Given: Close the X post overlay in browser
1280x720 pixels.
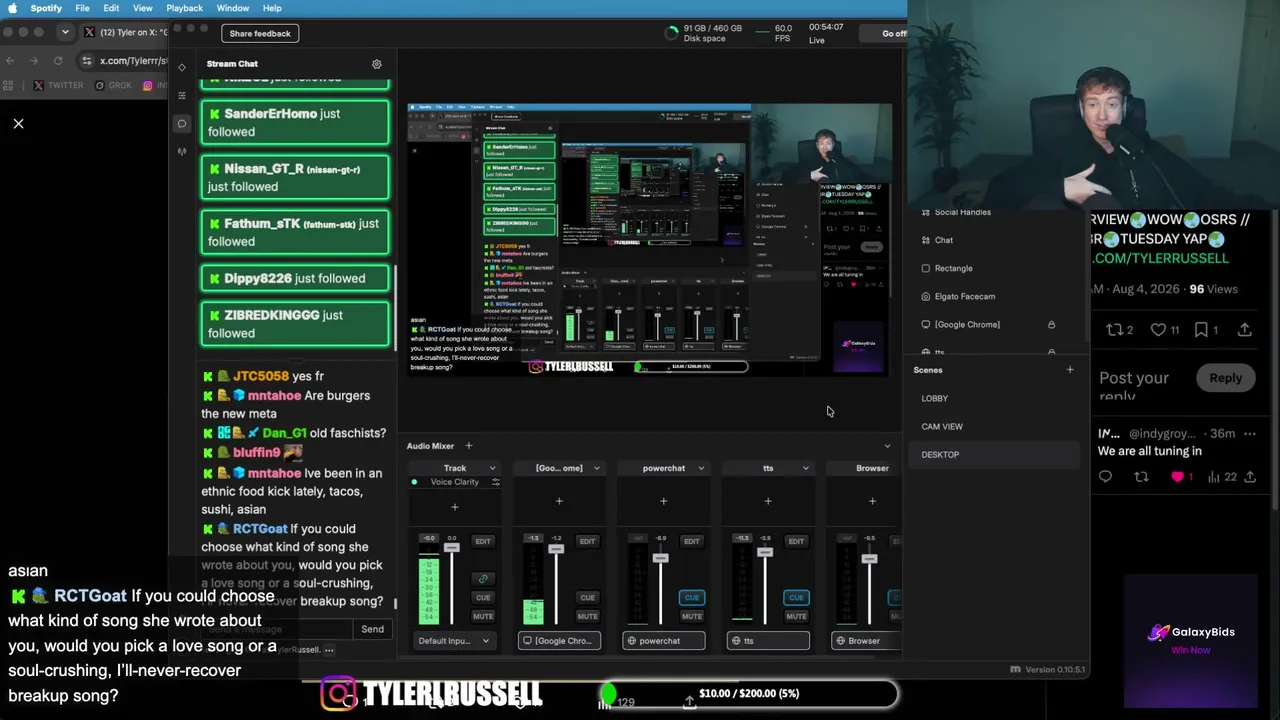Looking at the screenshot, I should (18, 124).
